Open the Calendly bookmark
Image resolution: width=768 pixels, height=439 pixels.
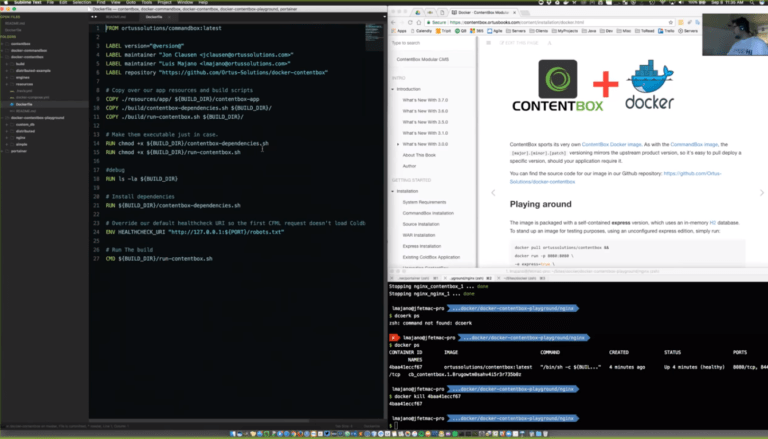pyautogui.click(x=421, y=31)
